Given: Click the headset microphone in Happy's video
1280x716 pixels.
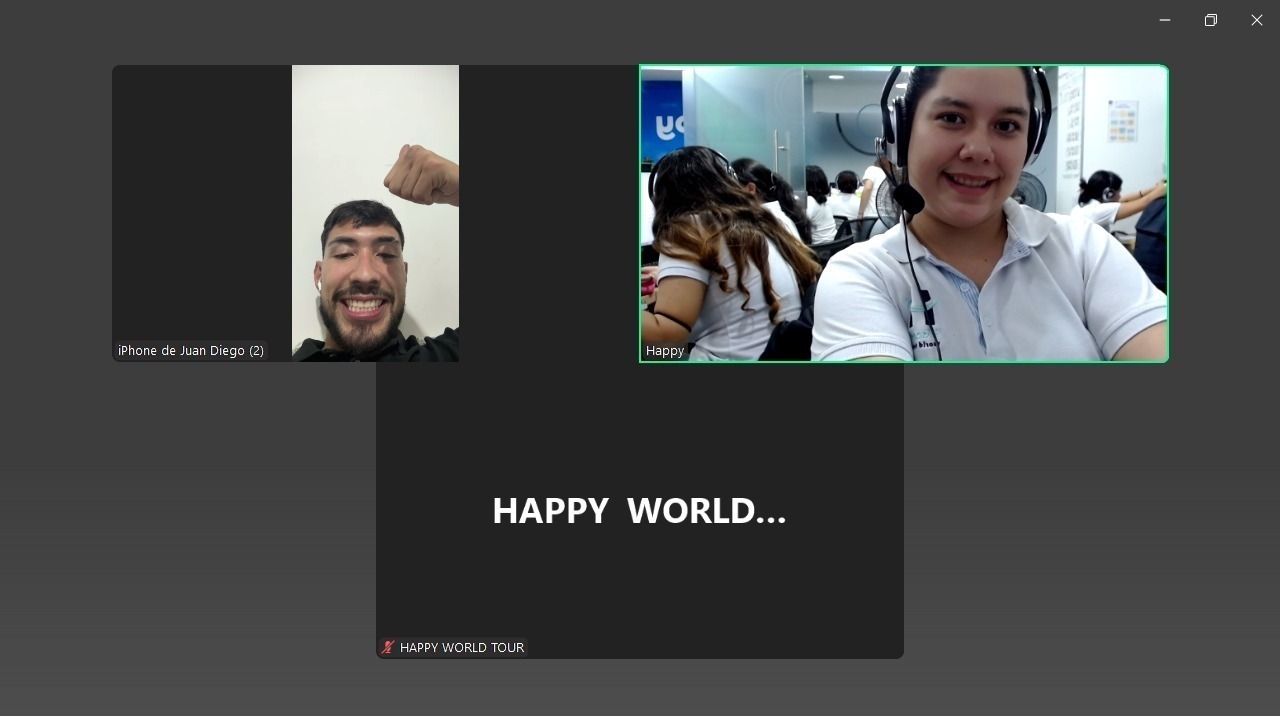Looking at the screenshot, I should pos(908,199).
